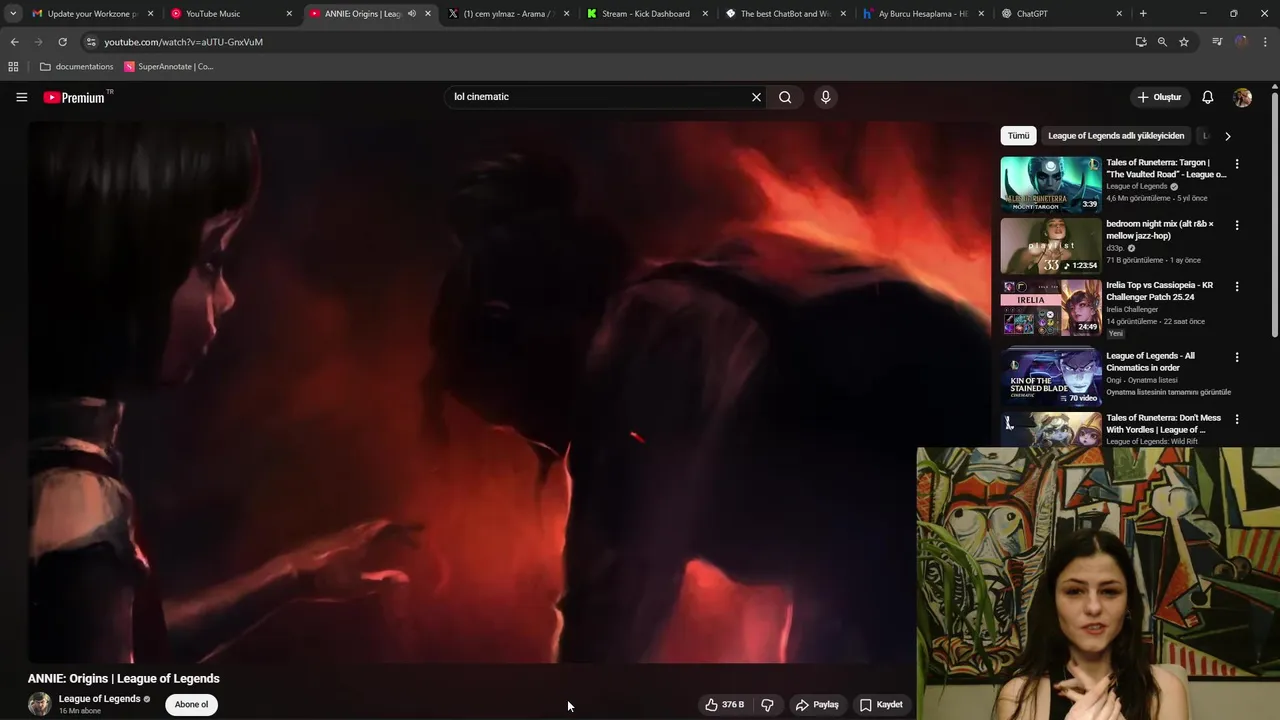Click the Kaydet save button
Image resolution: width=1280 pixels, height=720 pixels.
881,705
